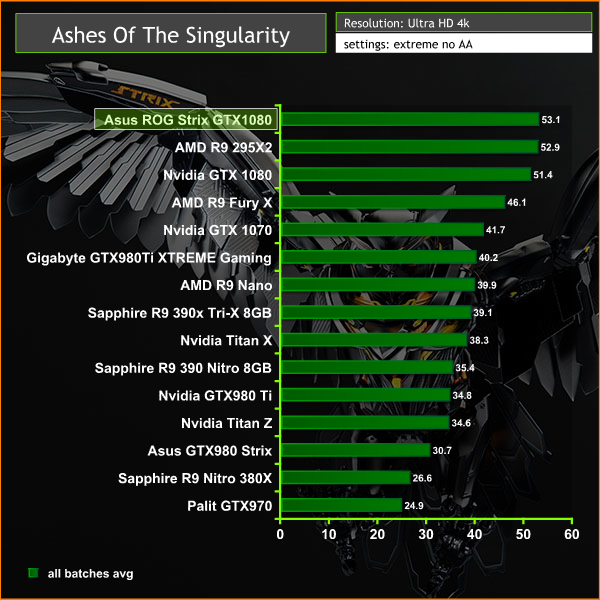This screenshot has width=600, height=600.
Task: Click the 'Ashes Of The Singularity' title
Action: 171,35
